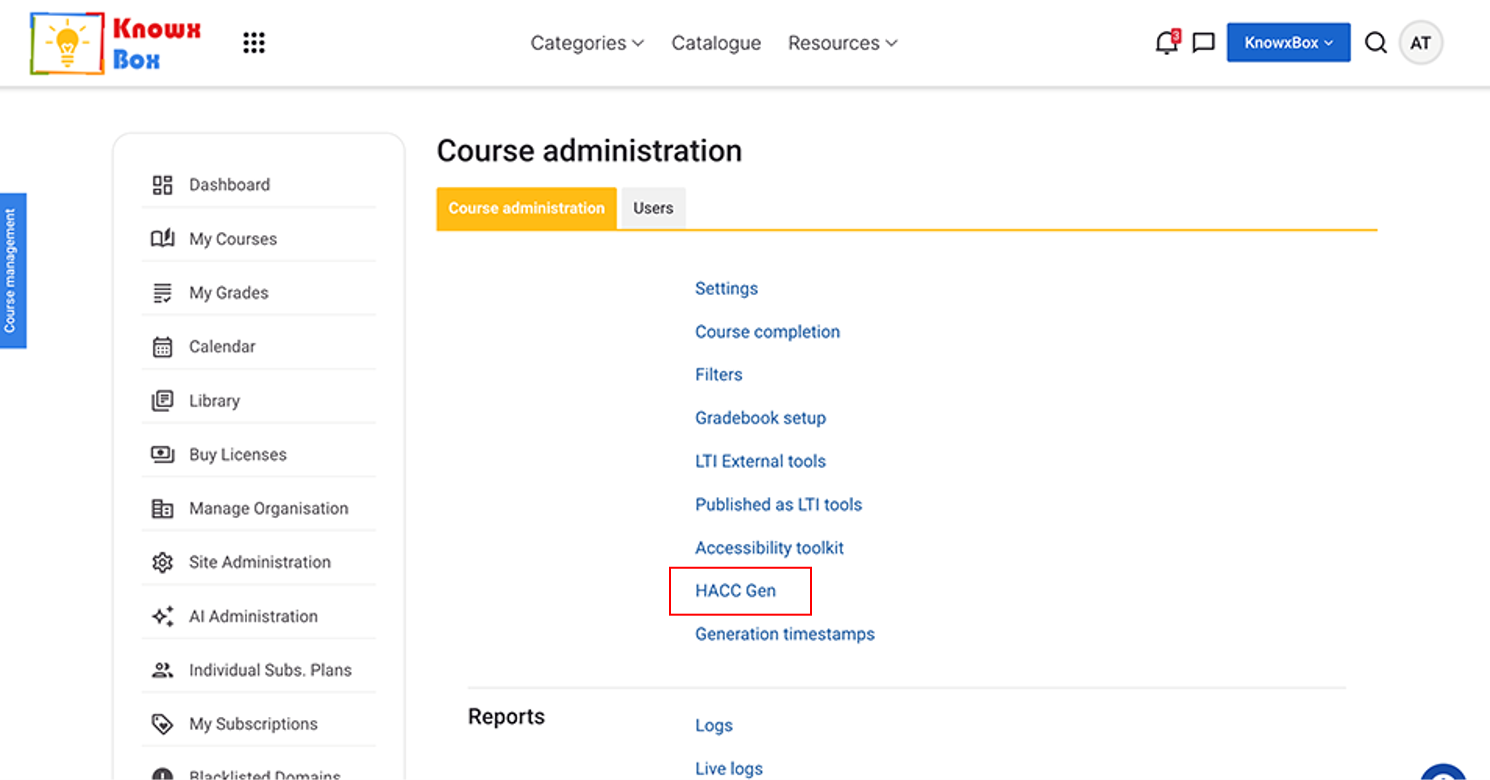Go to Dashboard in sidebar
This screenshot has width=1490, height=780.
click(229, 185)
